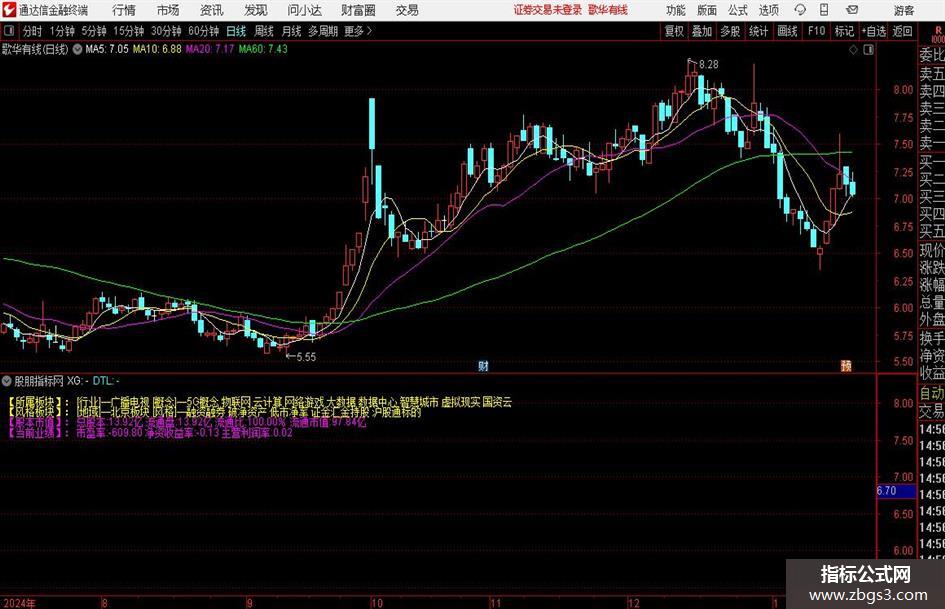Click the 歌华有线 stock name in title bar

click(608, 10)
